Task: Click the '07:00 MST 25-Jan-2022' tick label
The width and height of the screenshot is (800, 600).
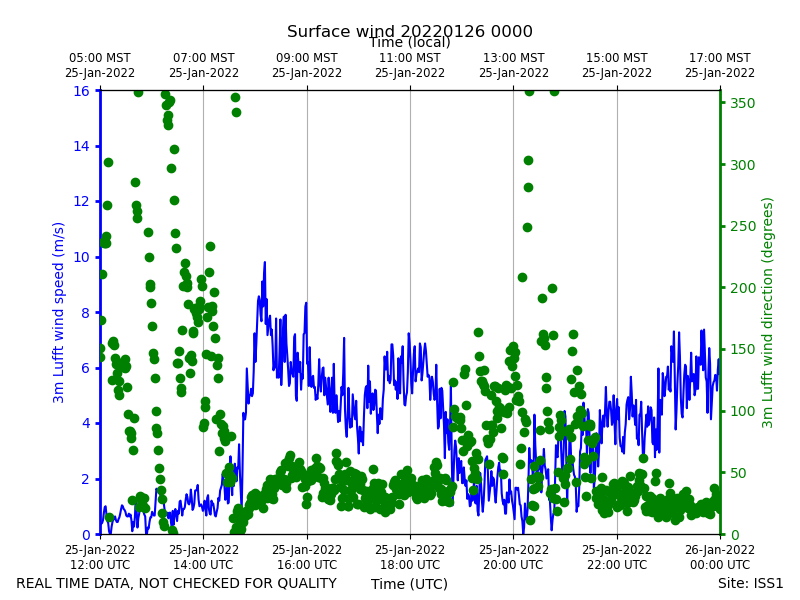Action: (204, 65)
